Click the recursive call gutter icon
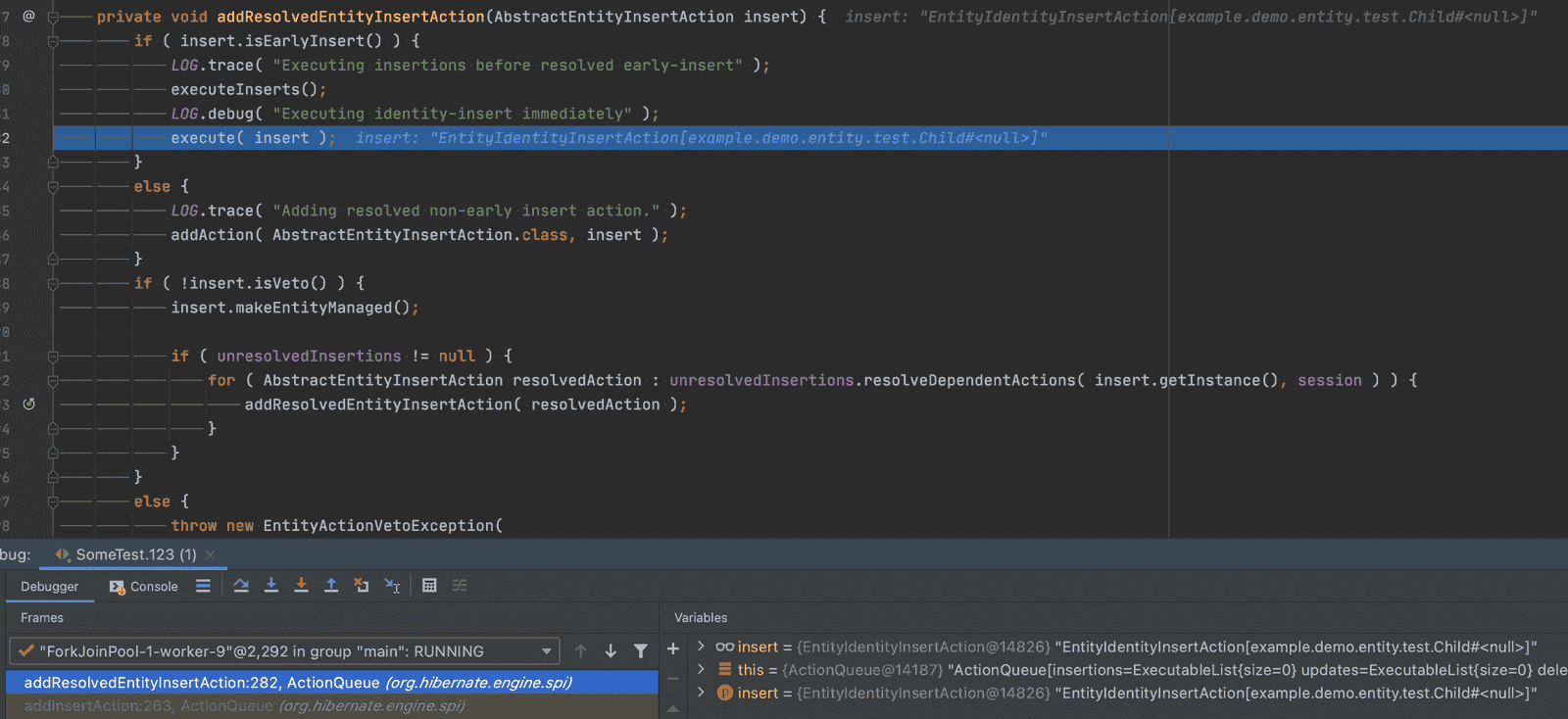The height and width of the screenshot is (719, 1568). (28, 404)
